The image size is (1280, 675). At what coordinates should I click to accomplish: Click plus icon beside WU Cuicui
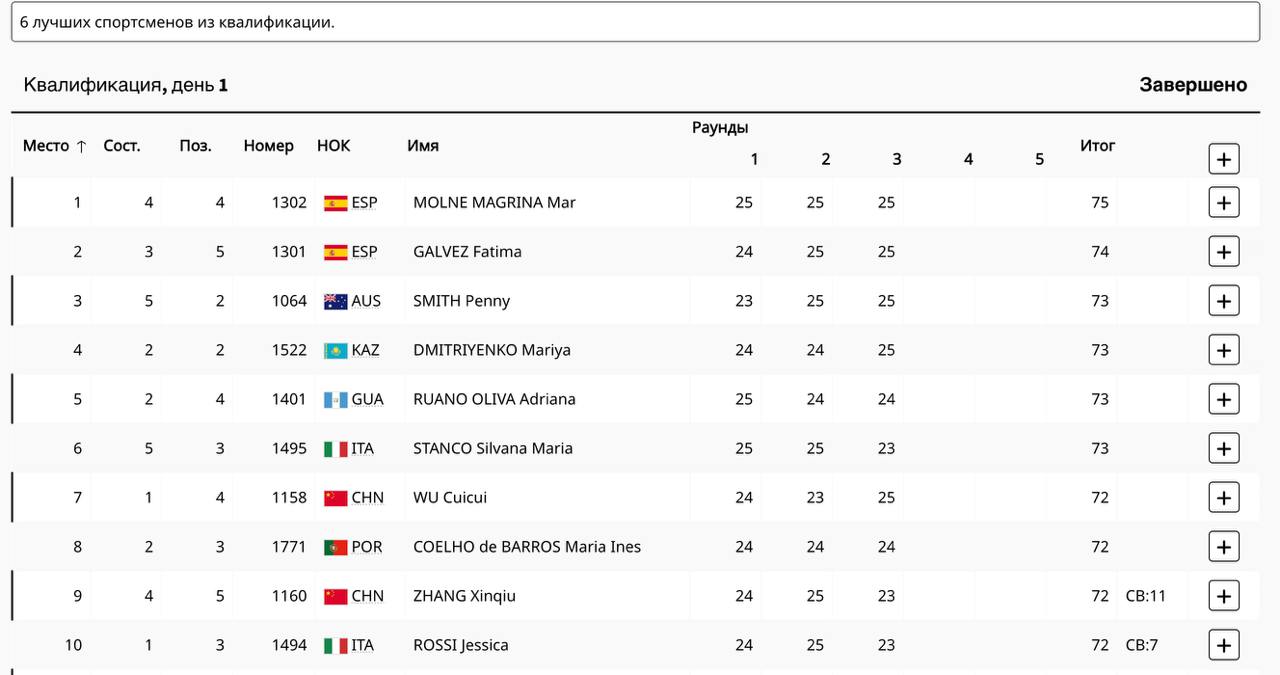pyautogui.click(x=1224, y=497)
